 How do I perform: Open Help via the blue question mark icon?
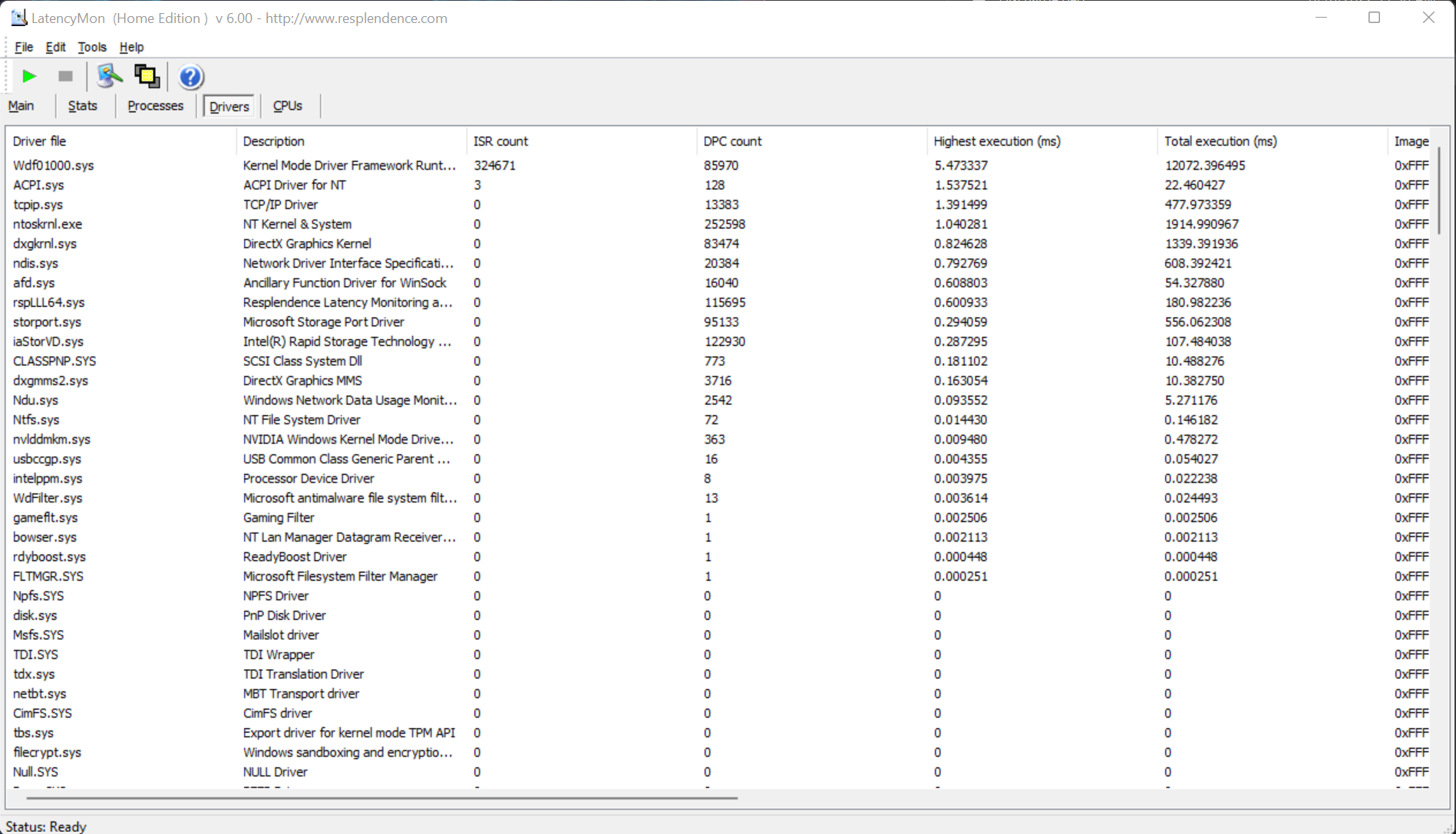coord(190,77)
